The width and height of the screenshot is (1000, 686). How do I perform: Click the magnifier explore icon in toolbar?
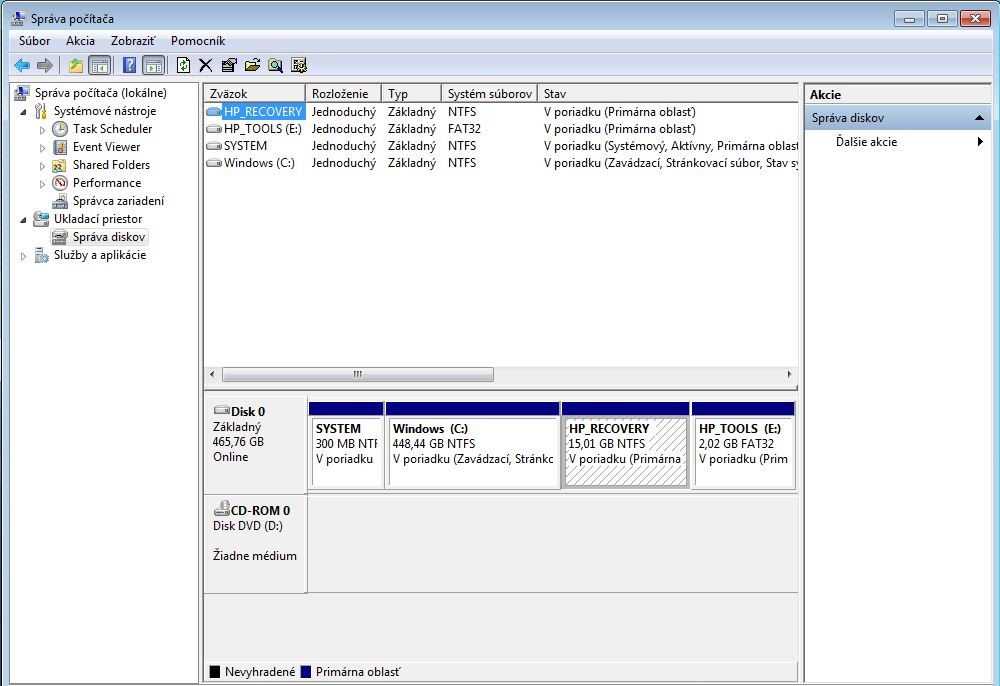click(x=275, y=65)
